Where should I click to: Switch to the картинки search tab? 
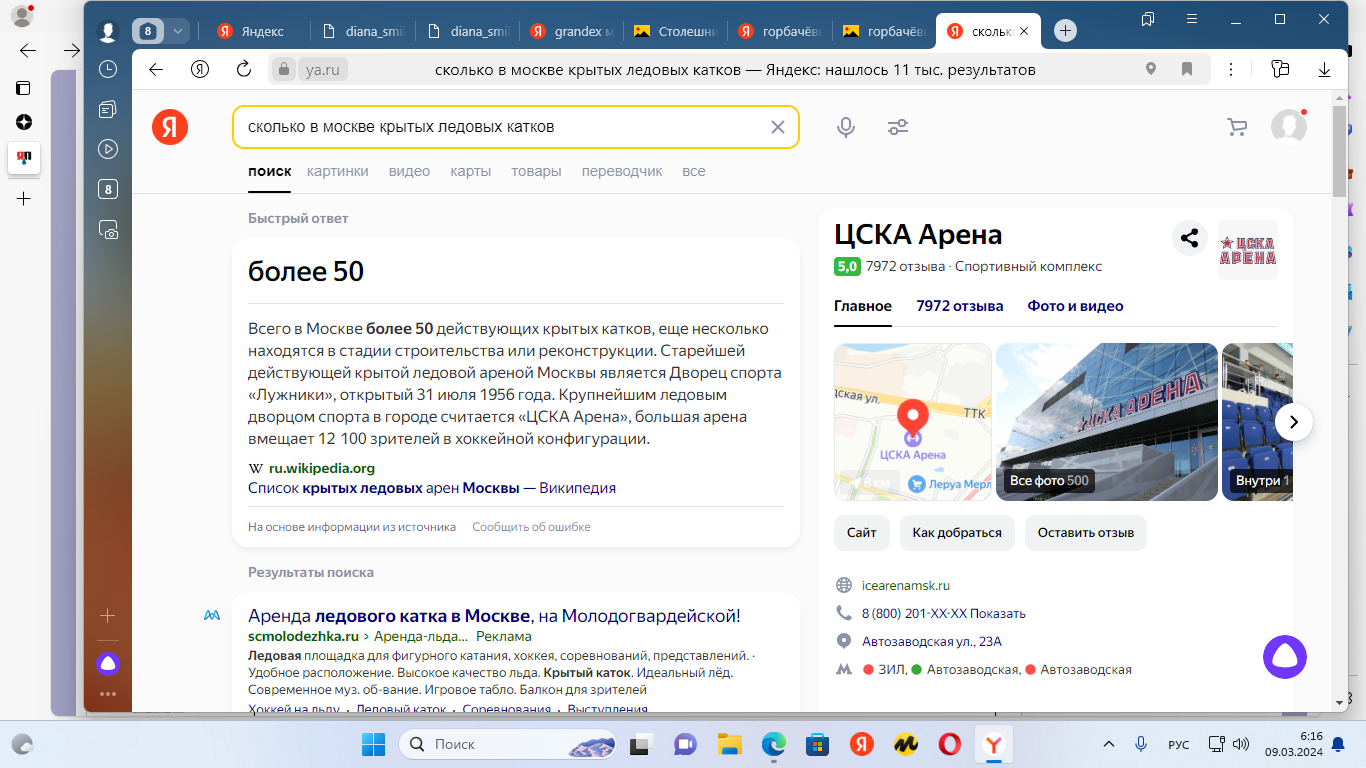(x=338, y=171)
